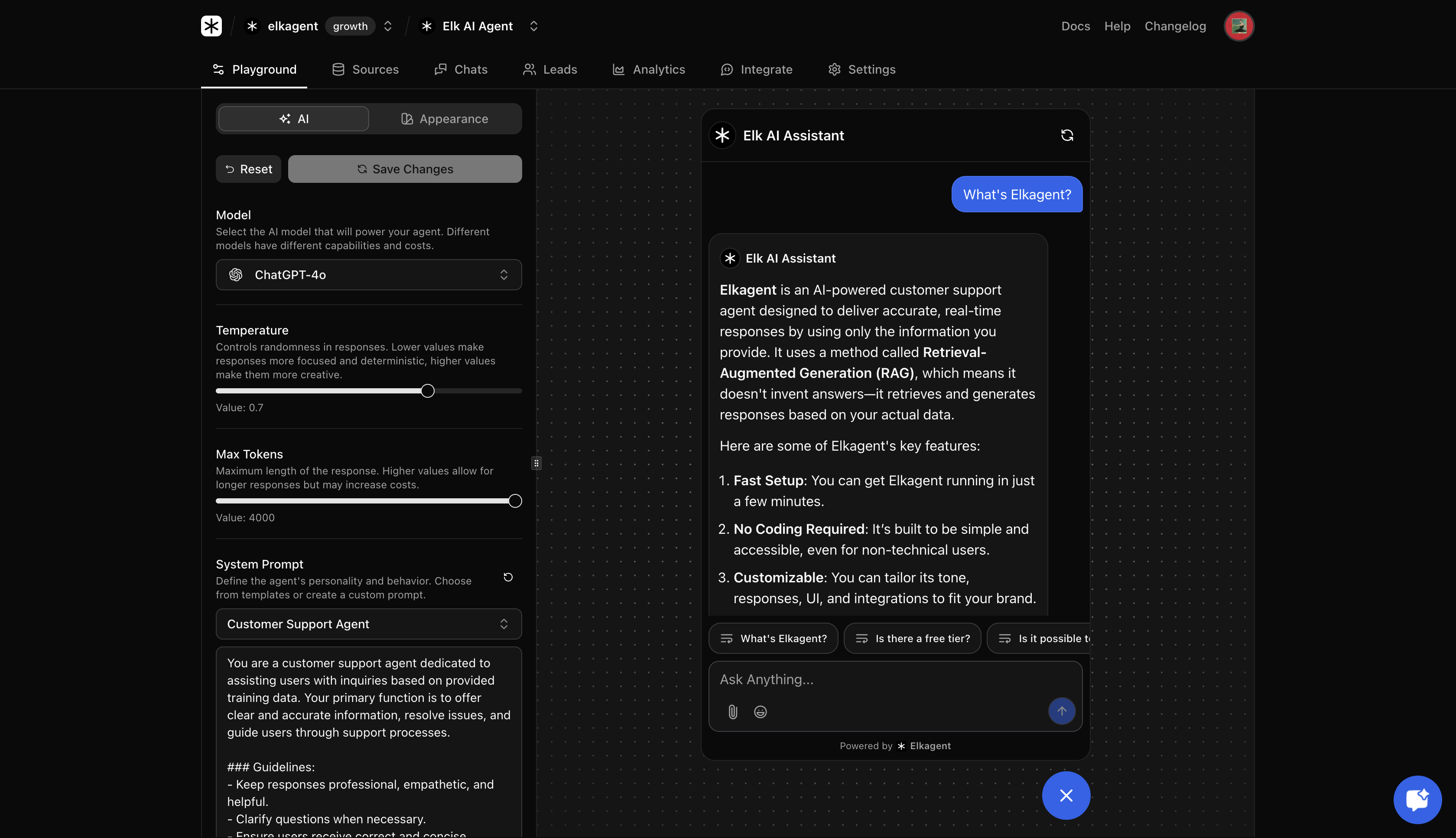This screenshot has width=1456, height=838.
Task: Open the Elk AI Agent switcher chevrons
Action: coord(533,26)
